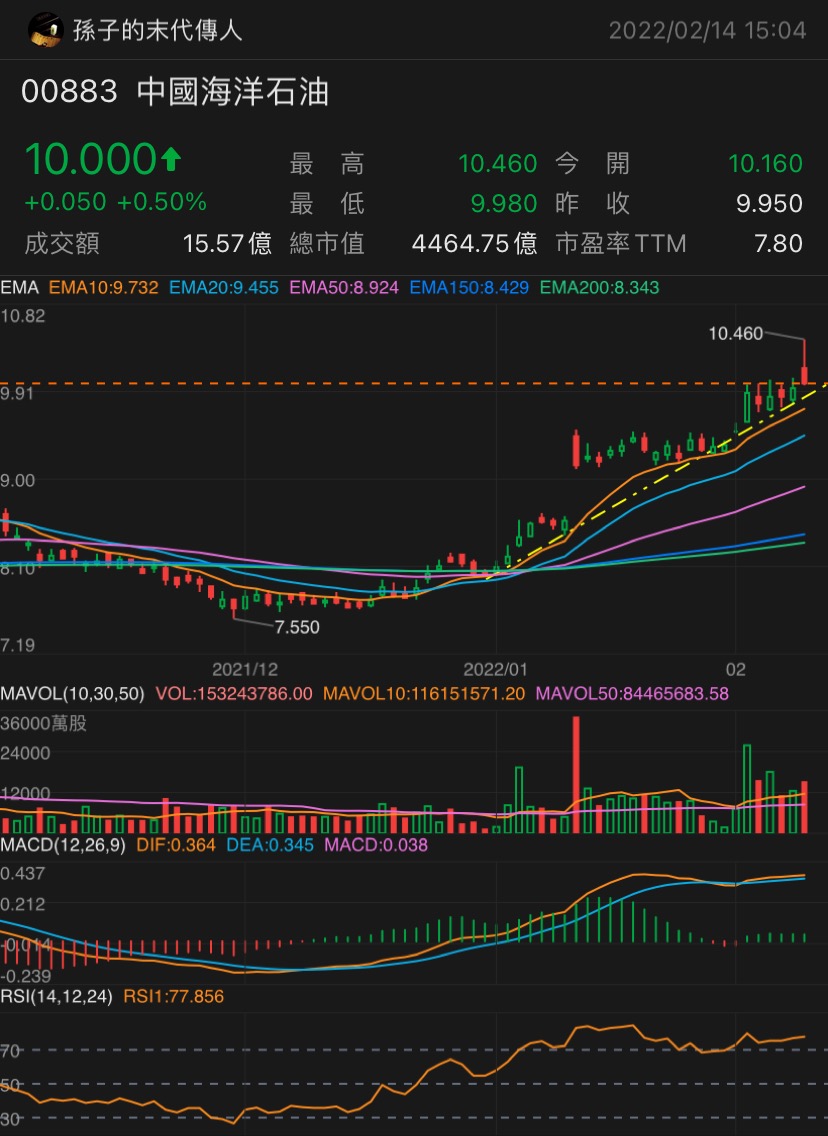Screen dimensions: 828x1136
Task: Open the EMA indicator label
Action: click(20, 288)
